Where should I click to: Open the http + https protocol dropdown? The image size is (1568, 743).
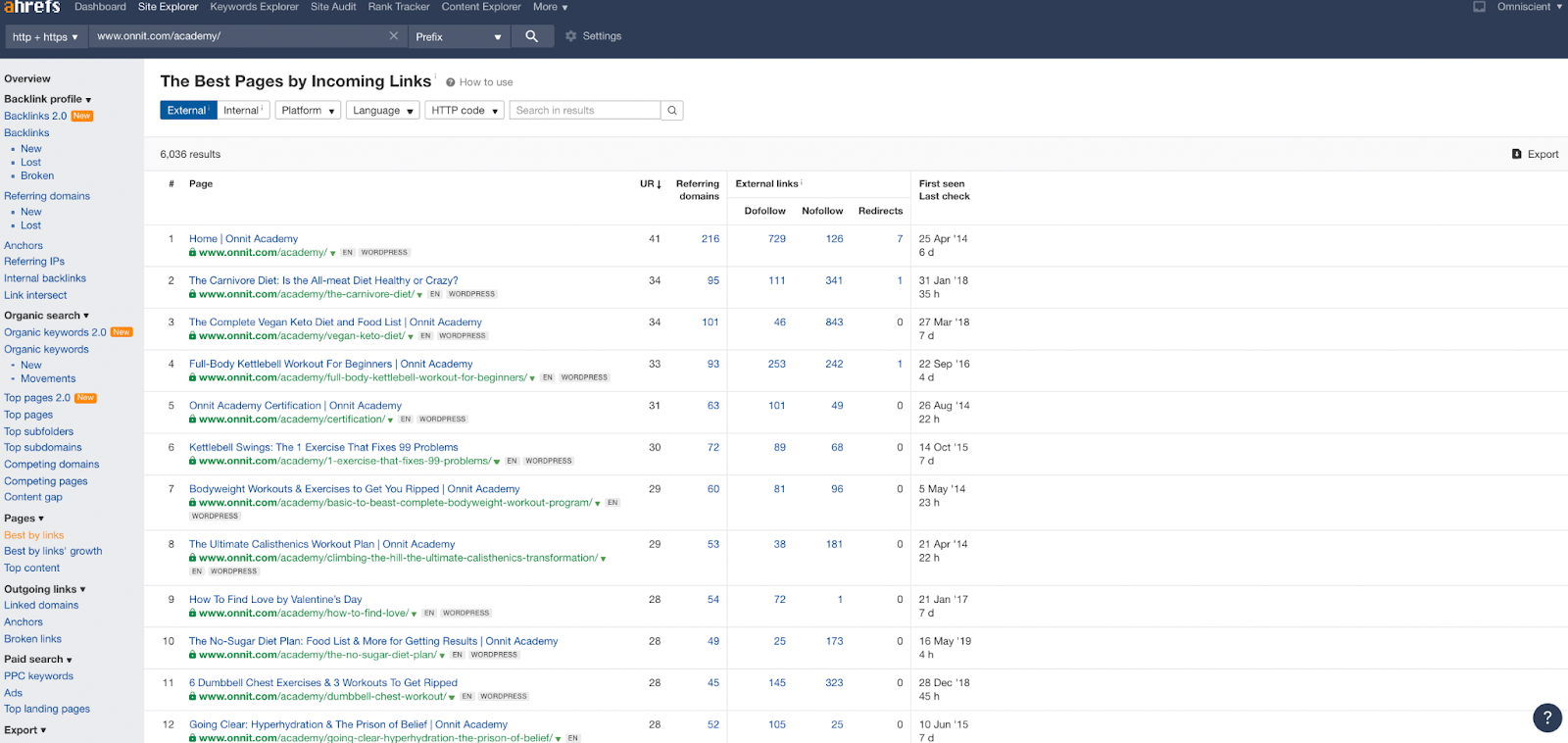tap(45, 37)
